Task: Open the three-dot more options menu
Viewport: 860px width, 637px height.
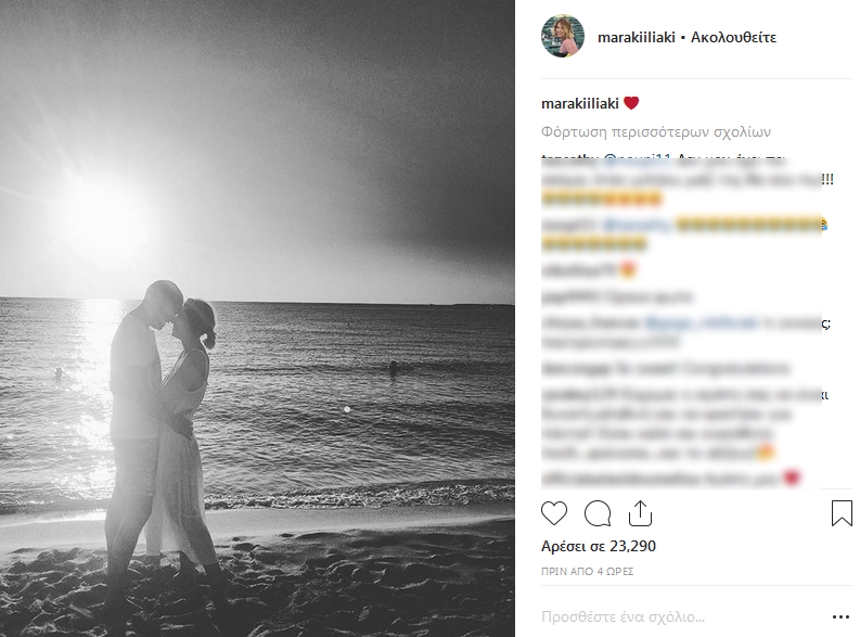Action: [841, 617]
